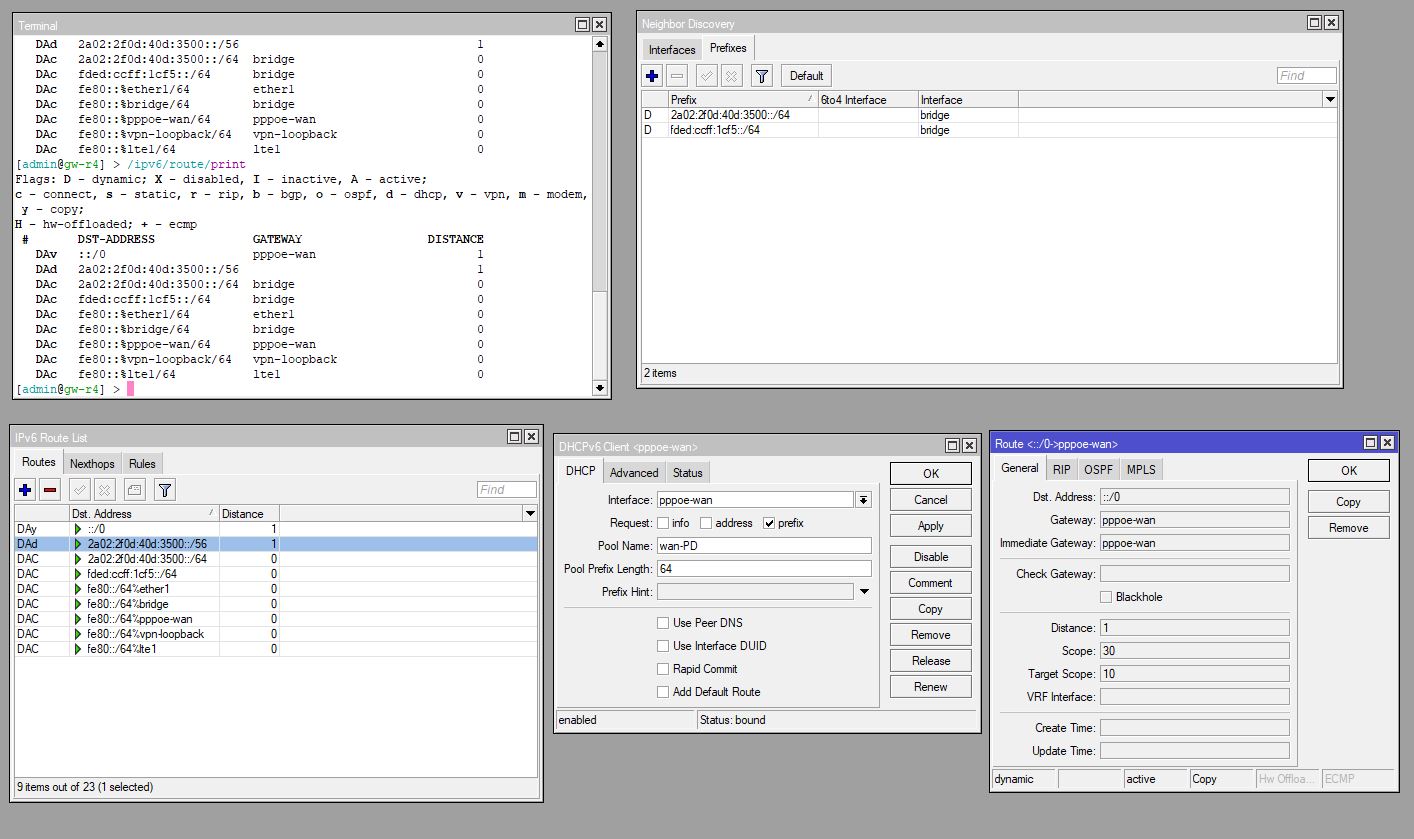Open the Interface dropdown in DHCPv6 Client
Viewport: 1414px width, 839px height.
[864, 500]
